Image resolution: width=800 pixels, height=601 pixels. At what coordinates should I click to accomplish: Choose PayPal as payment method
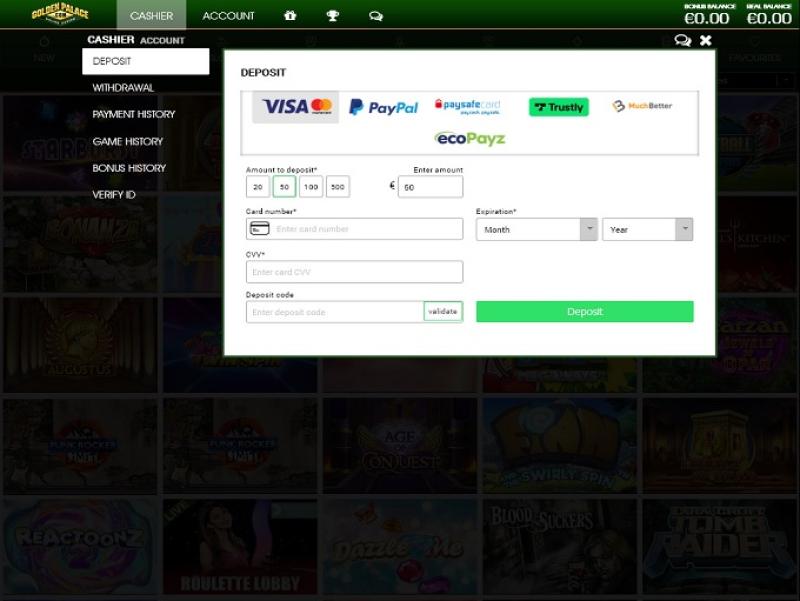383,107
